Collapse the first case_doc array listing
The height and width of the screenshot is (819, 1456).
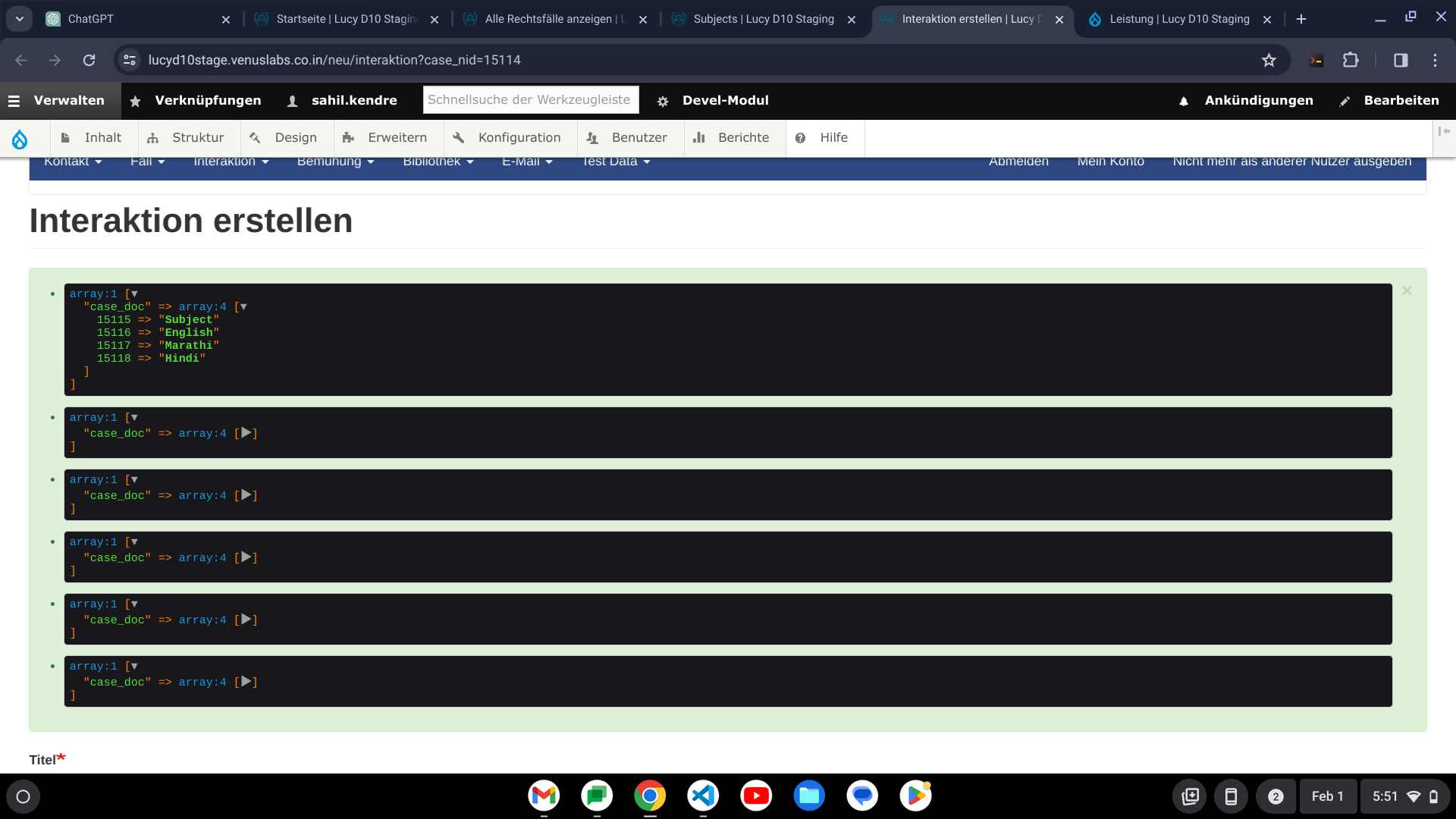click(243, 307)
